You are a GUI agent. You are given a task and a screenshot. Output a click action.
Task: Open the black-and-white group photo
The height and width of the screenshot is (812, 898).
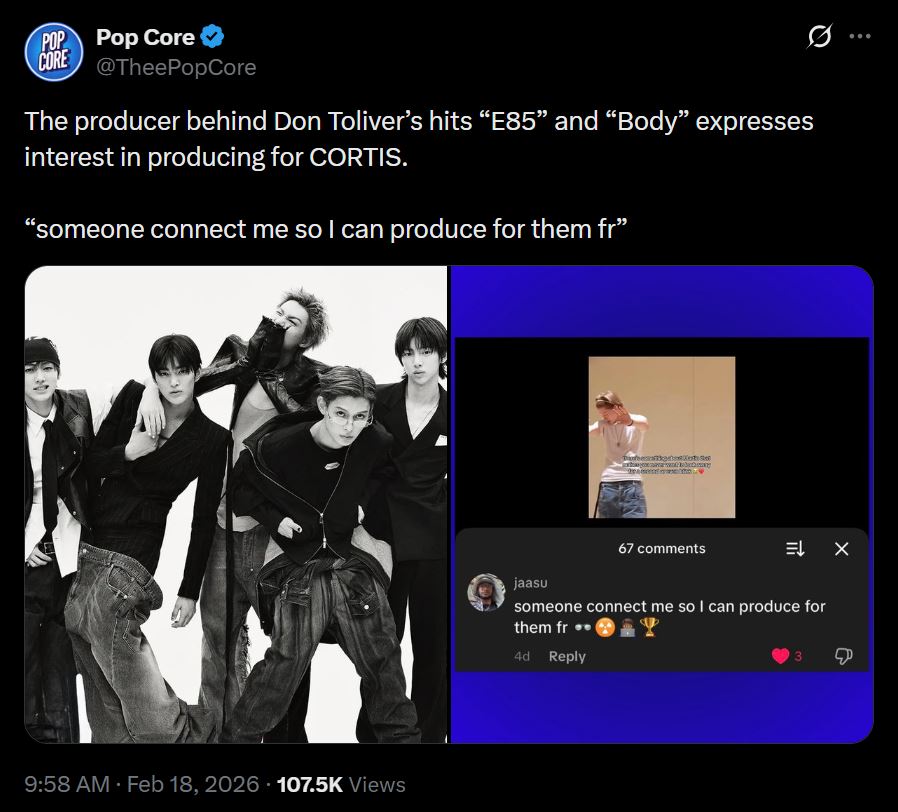point(236,504)
